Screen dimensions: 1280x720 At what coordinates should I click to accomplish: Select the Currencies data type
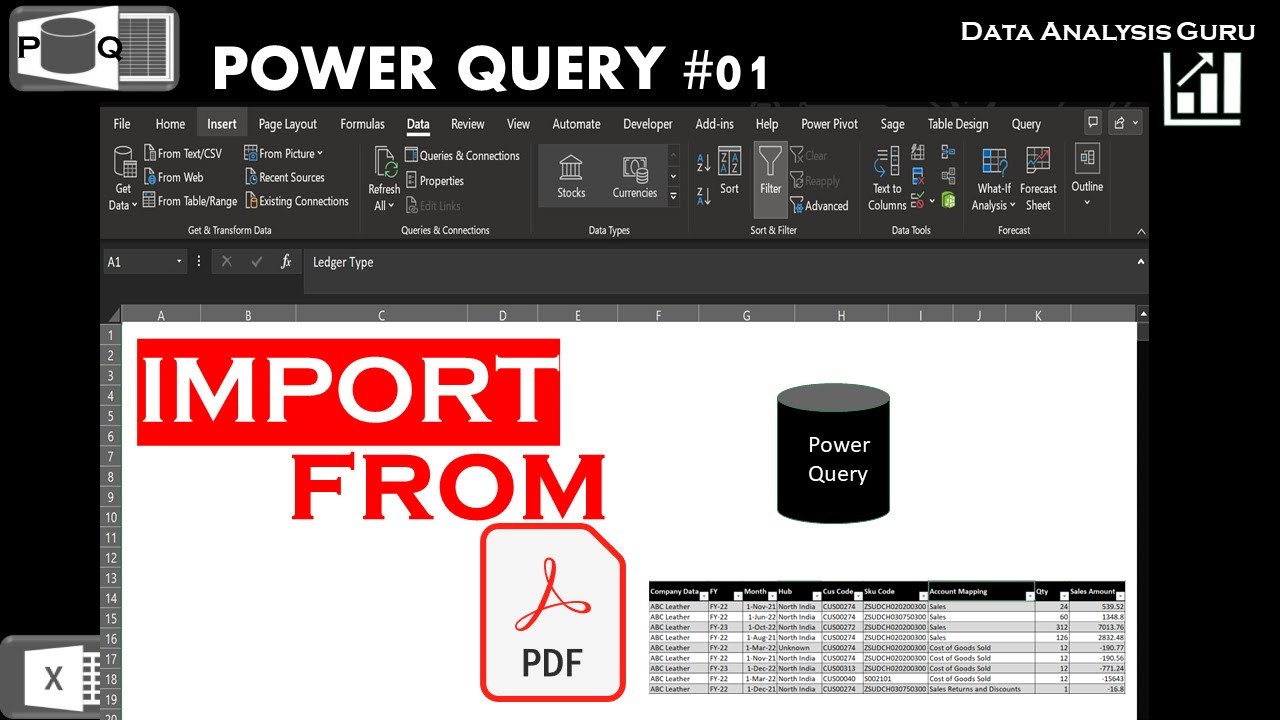(x=635, y=176)
